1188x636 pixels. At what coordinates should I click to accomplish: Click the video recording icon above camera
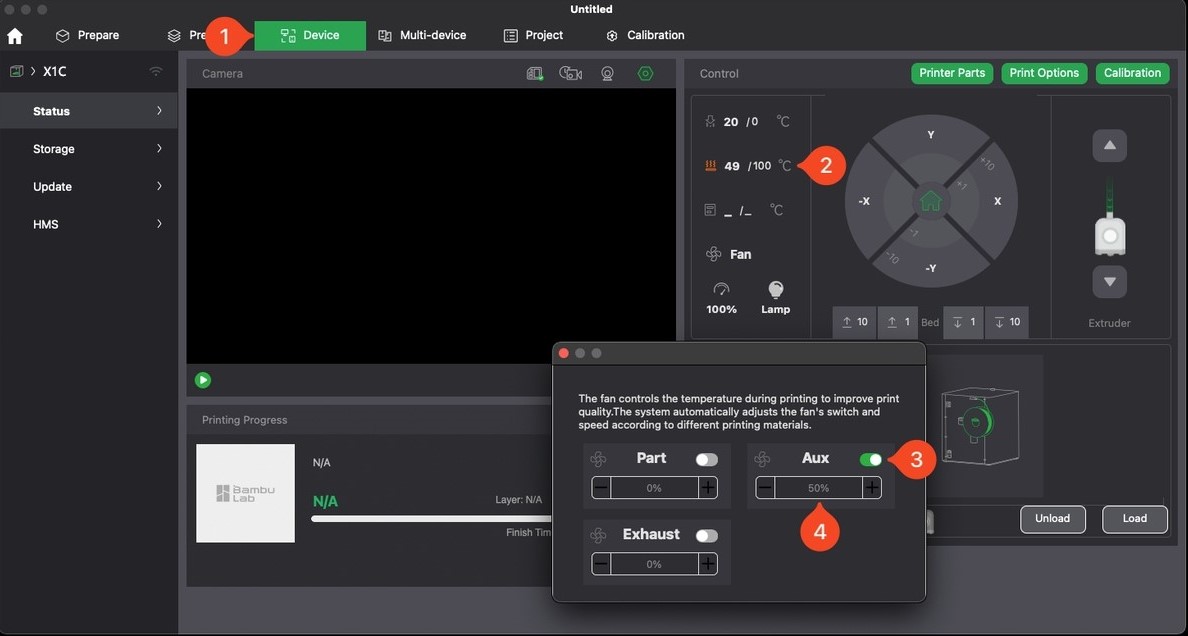[x=571, y=73]
